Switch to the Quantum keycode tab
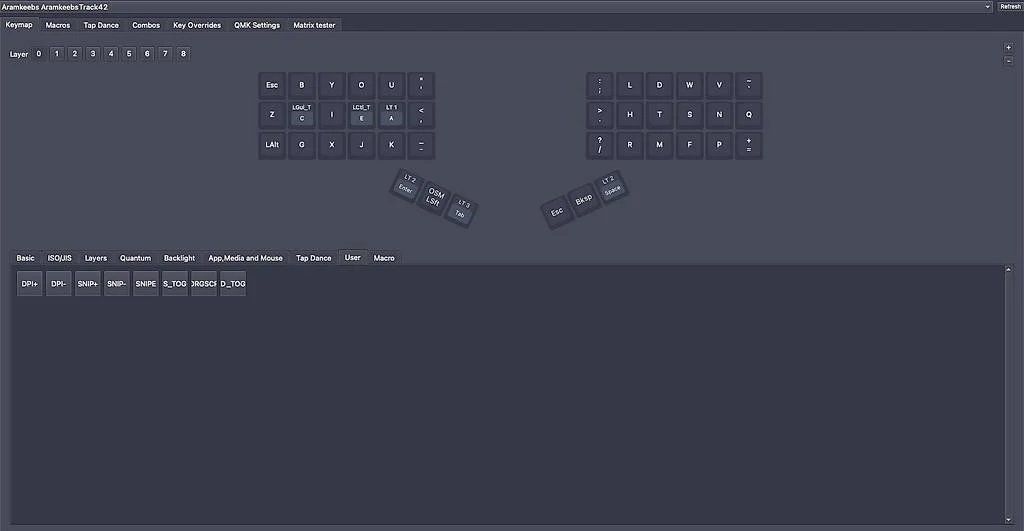This screenshot has height=531, width=1024. pos(135,258)
